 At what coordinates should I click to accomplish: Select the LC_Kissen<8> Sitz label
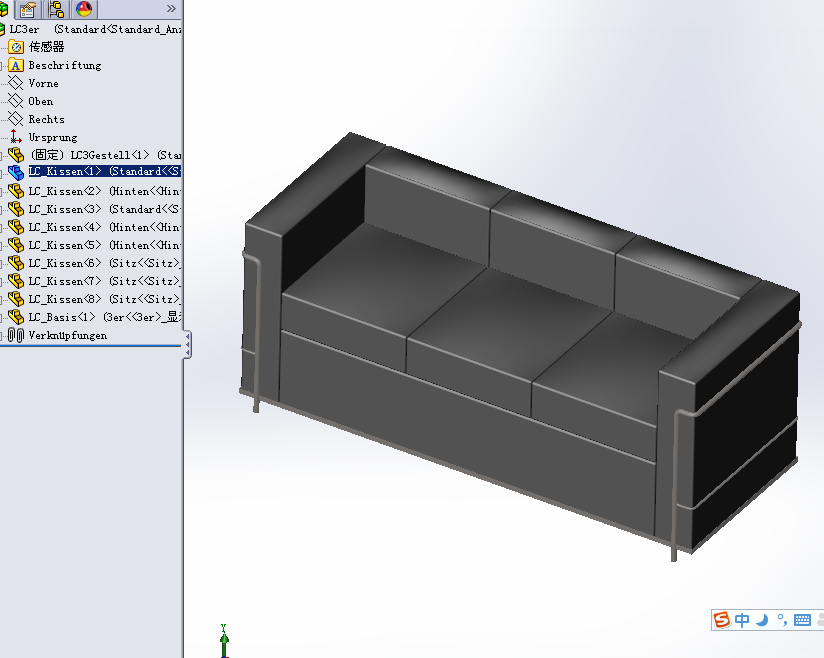coord(104,299)
